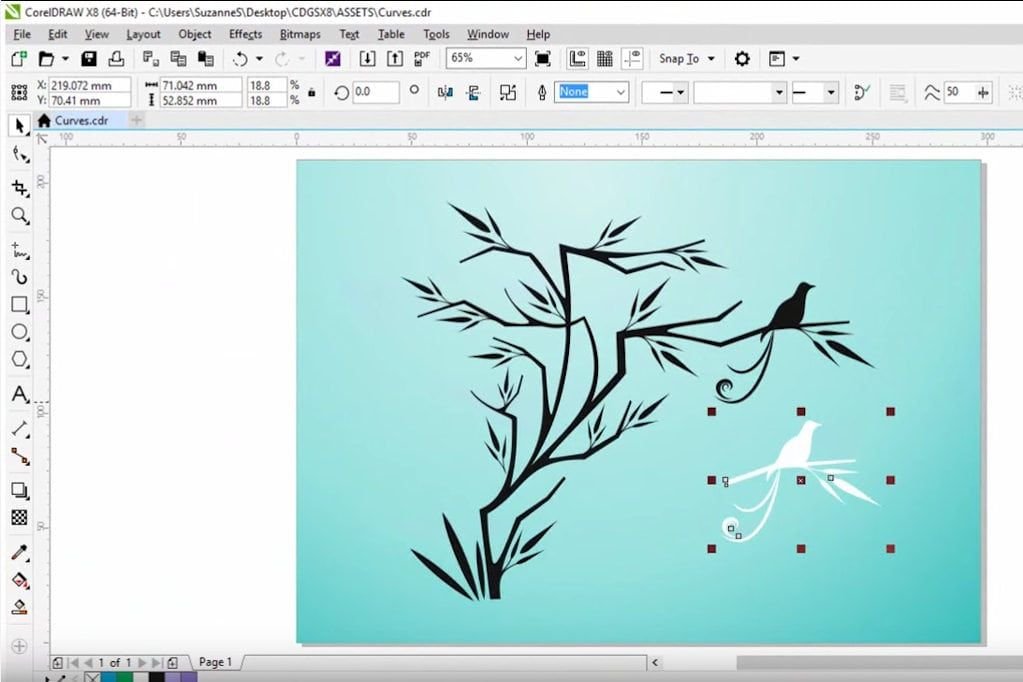This screenshot has height=682, width=1023.
Task: Pick the Rectangle tool
Action: pyautogui.click(x=19, y=304)
